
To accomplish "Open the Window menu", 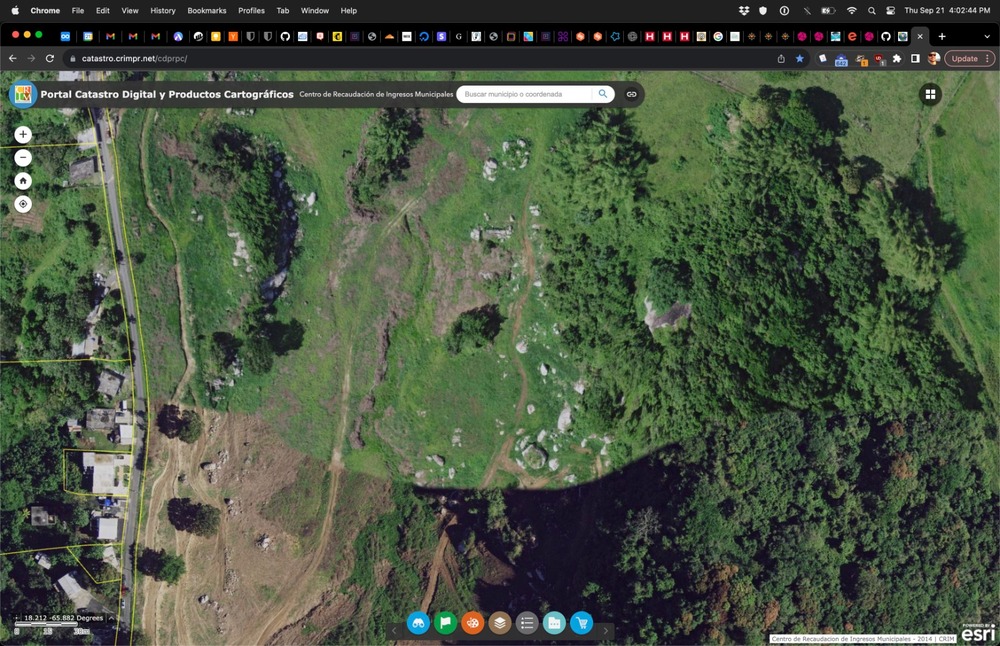I will click(x=315, y=11).
